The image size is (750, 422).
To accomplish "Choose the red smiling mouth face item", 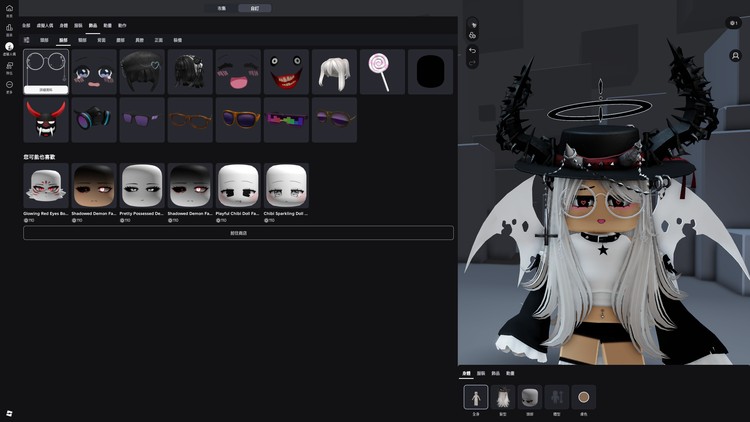I will point(286,72).
